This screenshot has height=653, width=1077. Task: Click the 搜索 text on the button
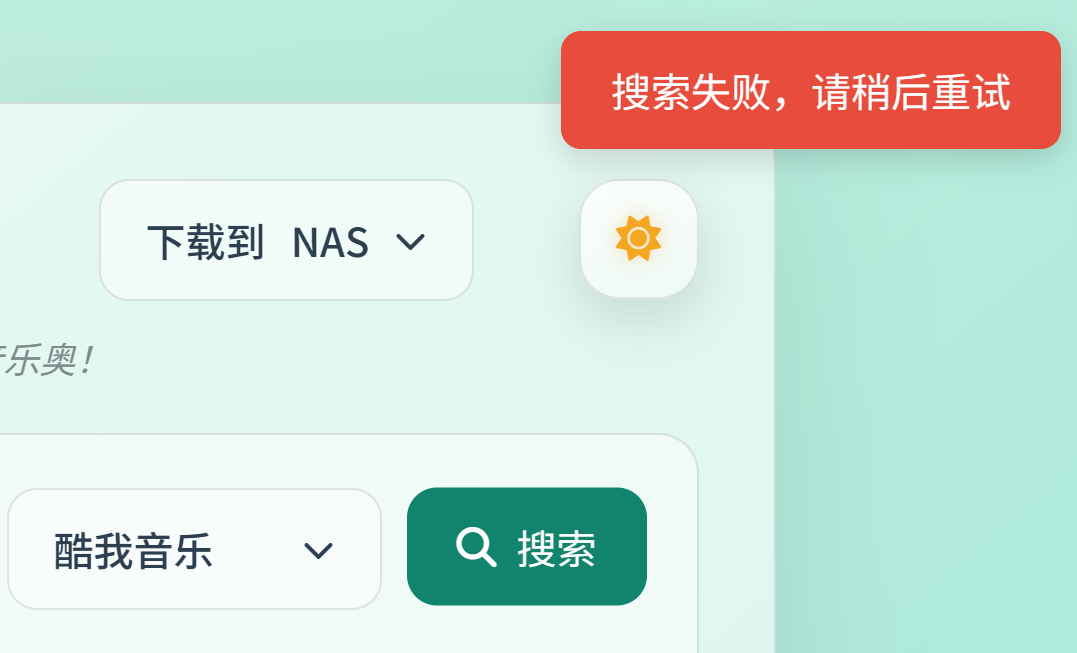pyautogui.click(x=556, y=549)
